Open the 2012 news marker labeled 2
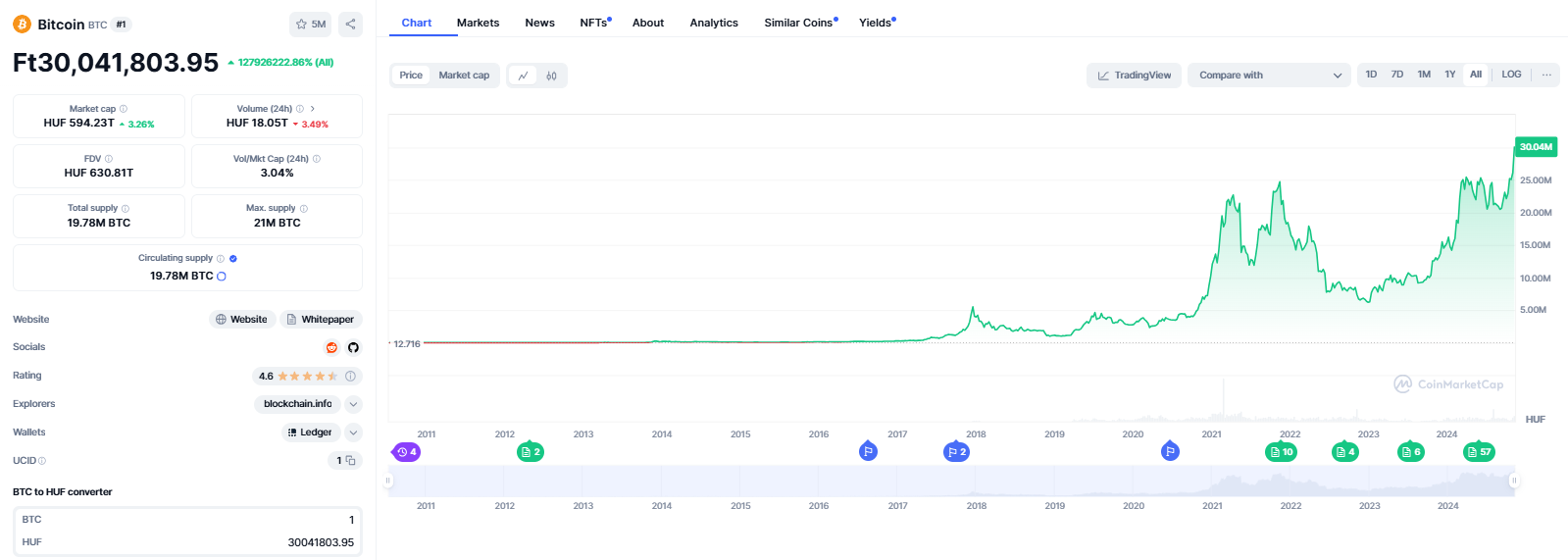 [531, 452]
